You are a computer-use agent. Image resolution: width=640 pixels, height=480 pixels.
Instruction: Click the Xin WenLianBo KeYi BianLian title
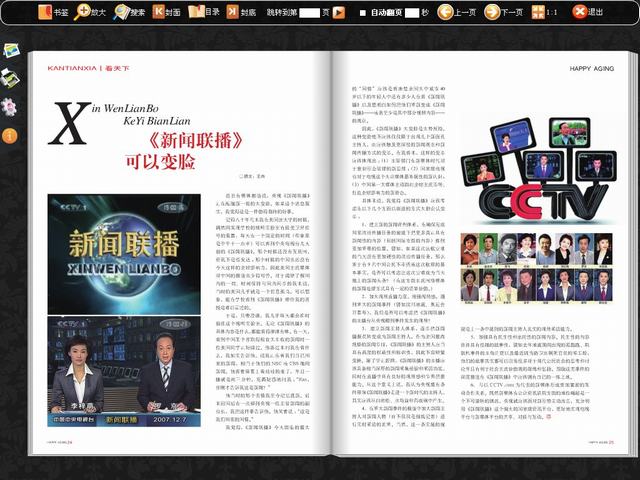[x=120, y=123]
